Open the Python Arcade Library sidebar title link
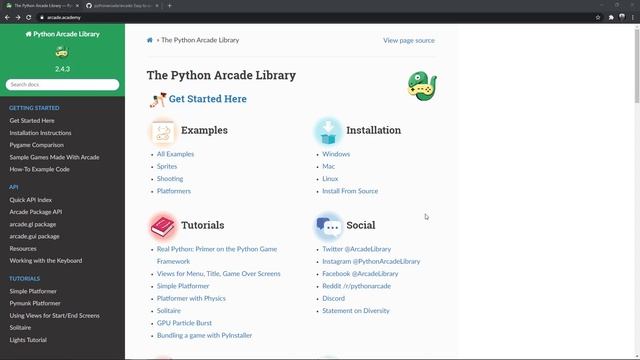Viewport: 640px width, 360px height. pos(62,34)
